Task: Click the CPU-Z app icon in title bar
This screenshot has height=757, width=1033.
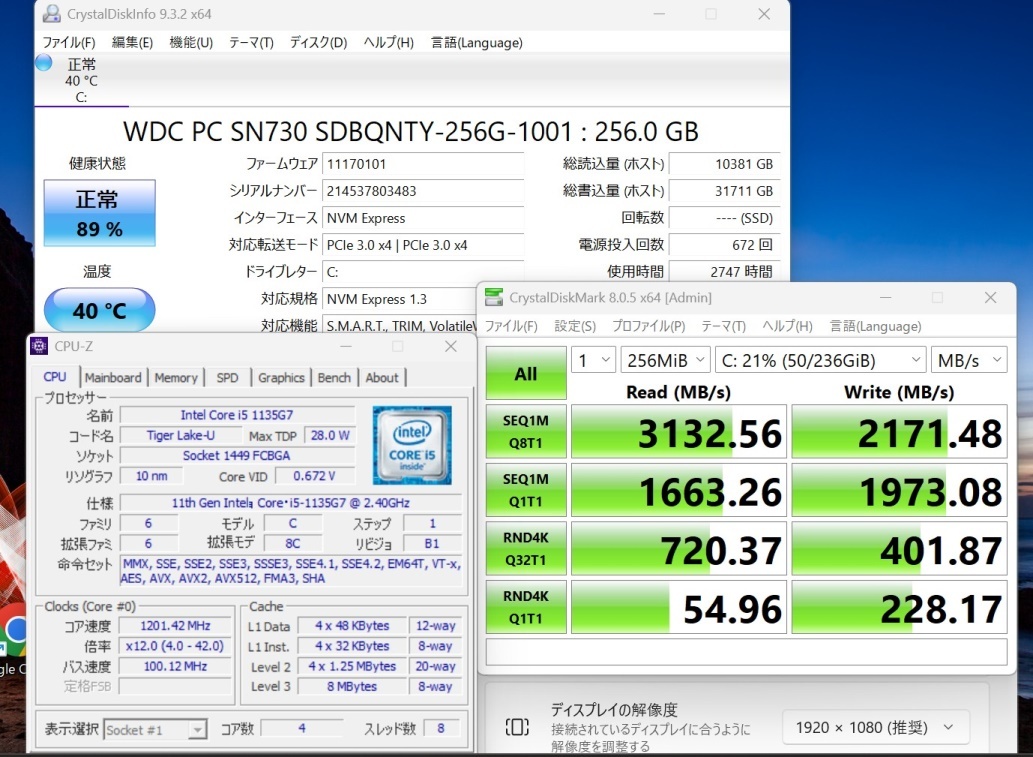Action: tap(40, 346)
